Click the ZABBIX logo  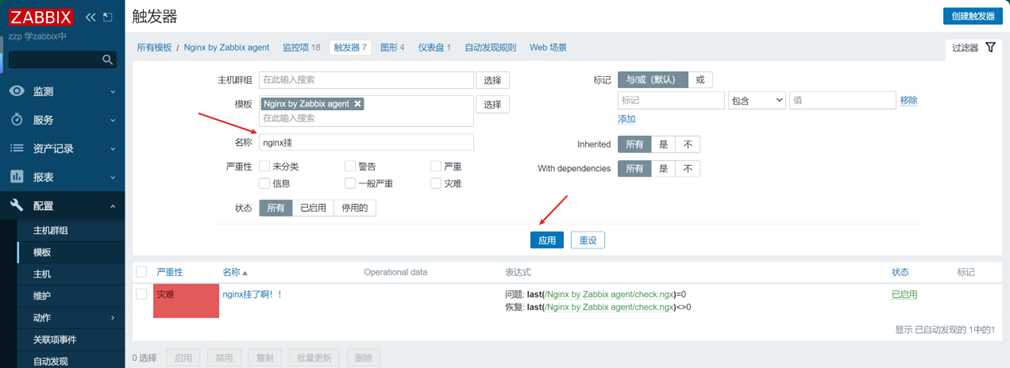click(41, 17)
